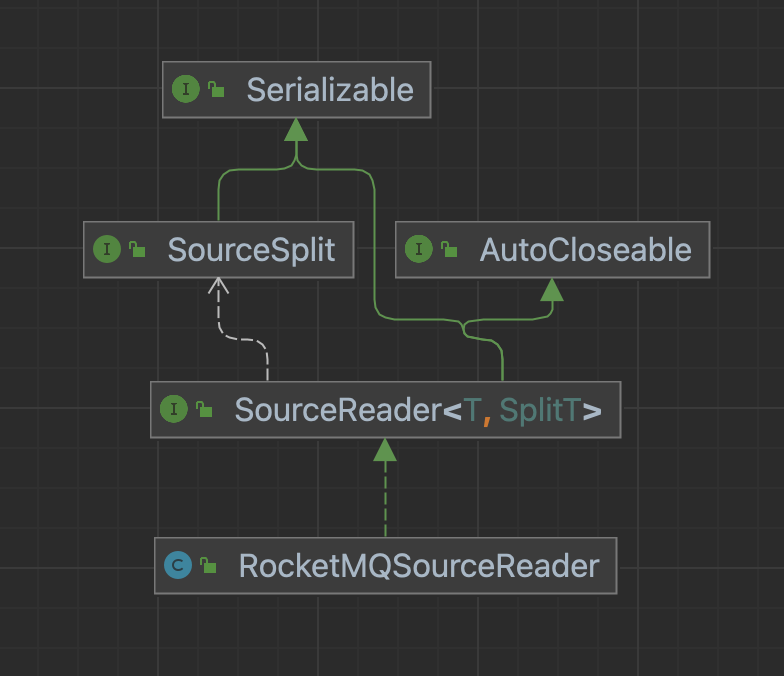Click the interface icon on the SourceSplit node
The height and width of the screenshot is (676, 784).
pyautogui.click(x=107, y=250)
